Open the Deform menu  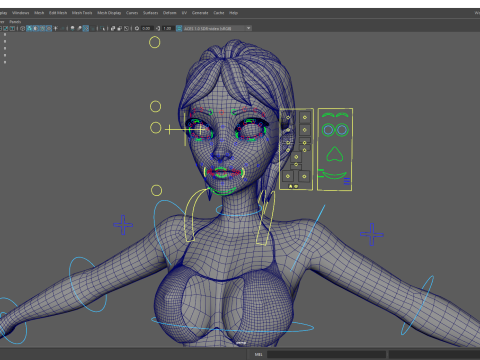169,13
